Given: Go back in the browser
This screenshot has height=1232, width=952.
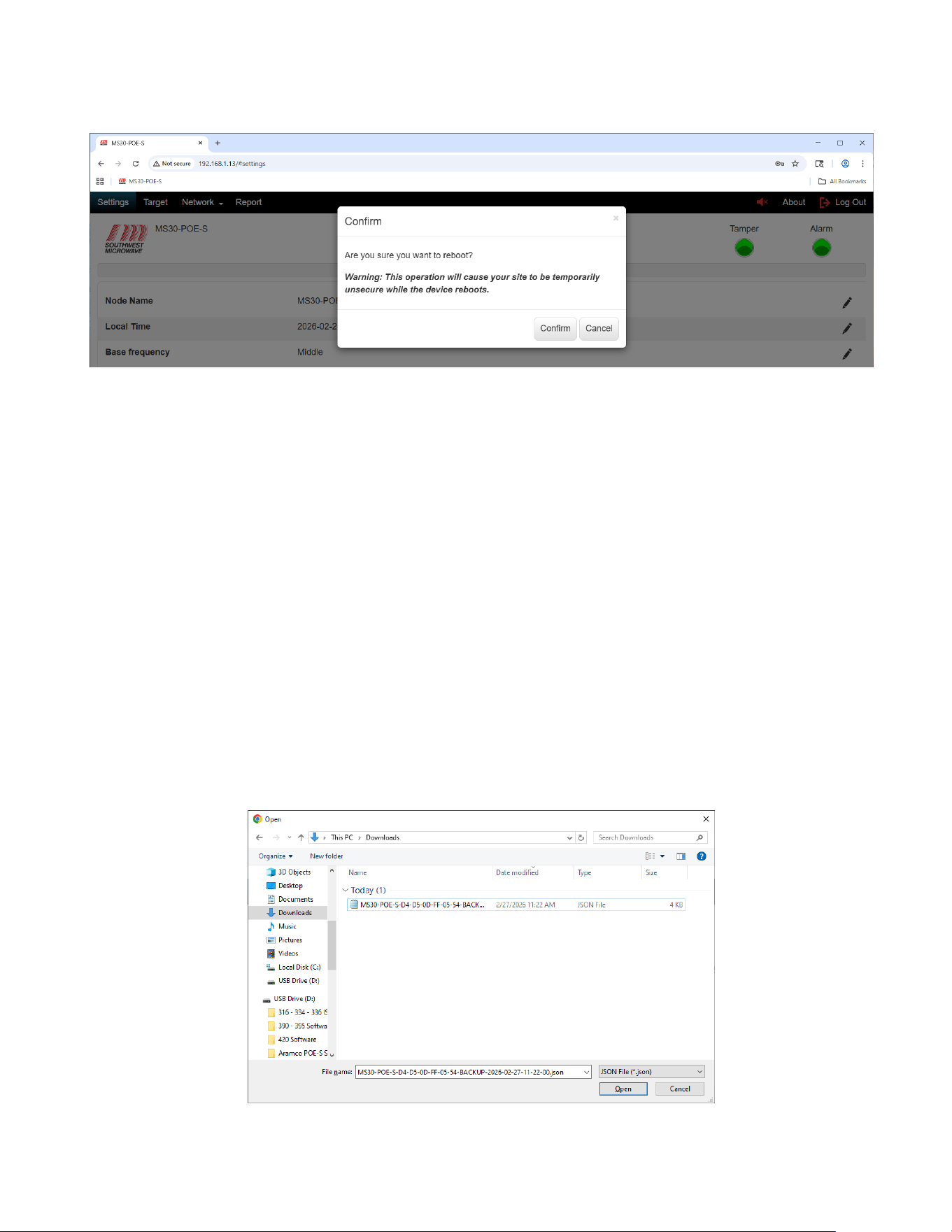Looking at the screenshot, I should tap(101, 164).
